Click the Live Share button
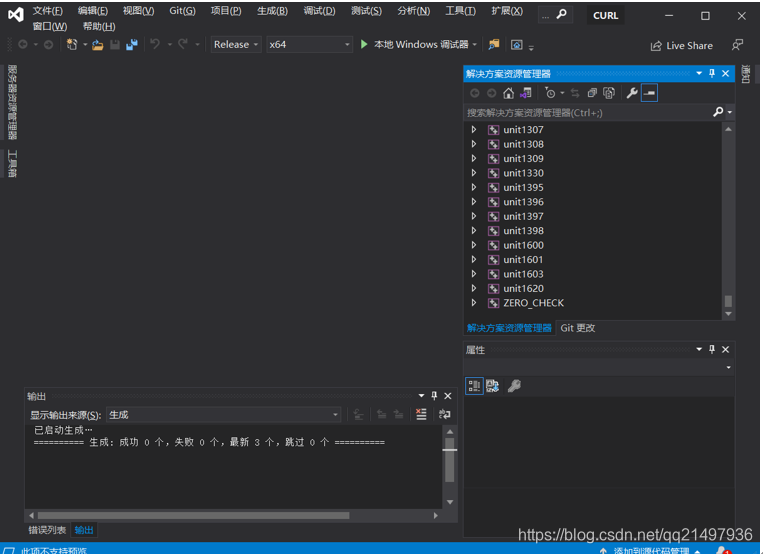 coord(681,45)
